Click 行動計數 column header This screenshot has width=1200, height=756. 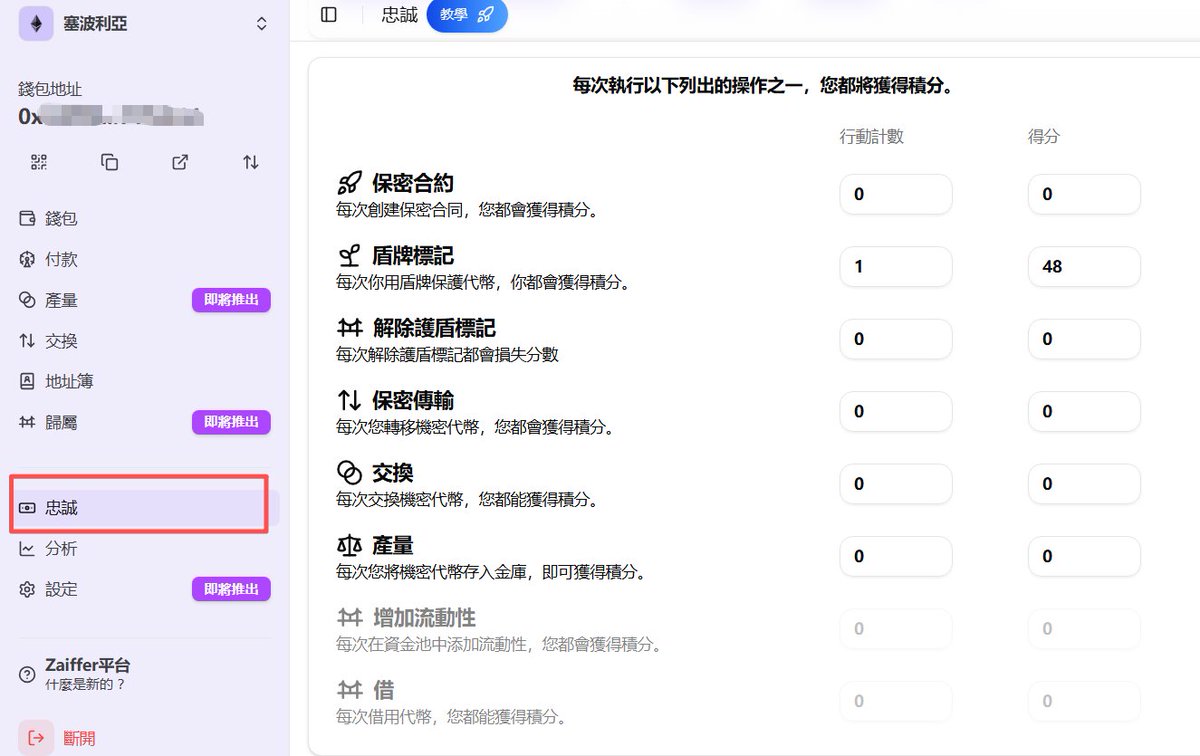(x=872, y=136)
